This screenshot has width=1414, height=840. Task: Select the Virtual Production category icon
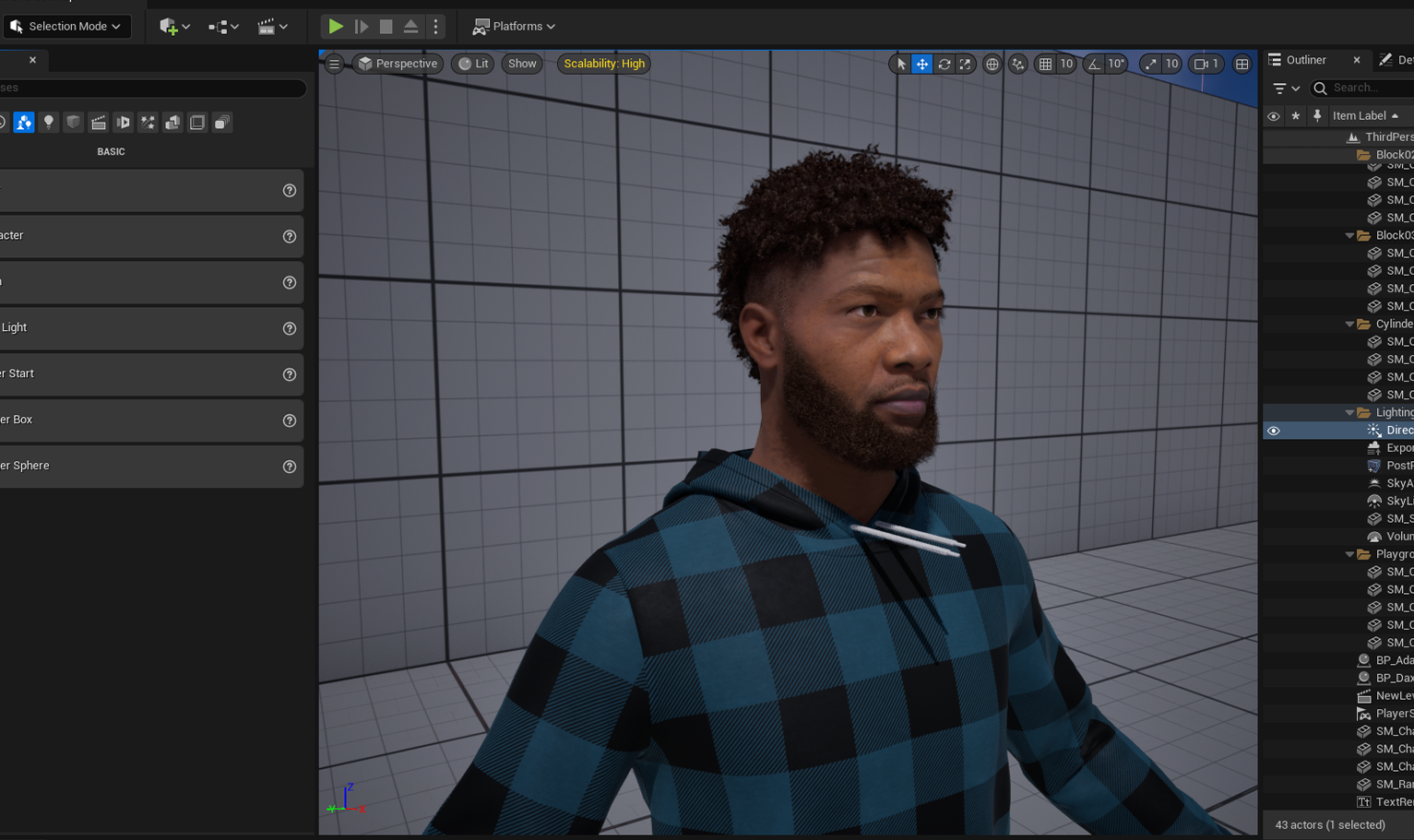click(x=124, y=123)
